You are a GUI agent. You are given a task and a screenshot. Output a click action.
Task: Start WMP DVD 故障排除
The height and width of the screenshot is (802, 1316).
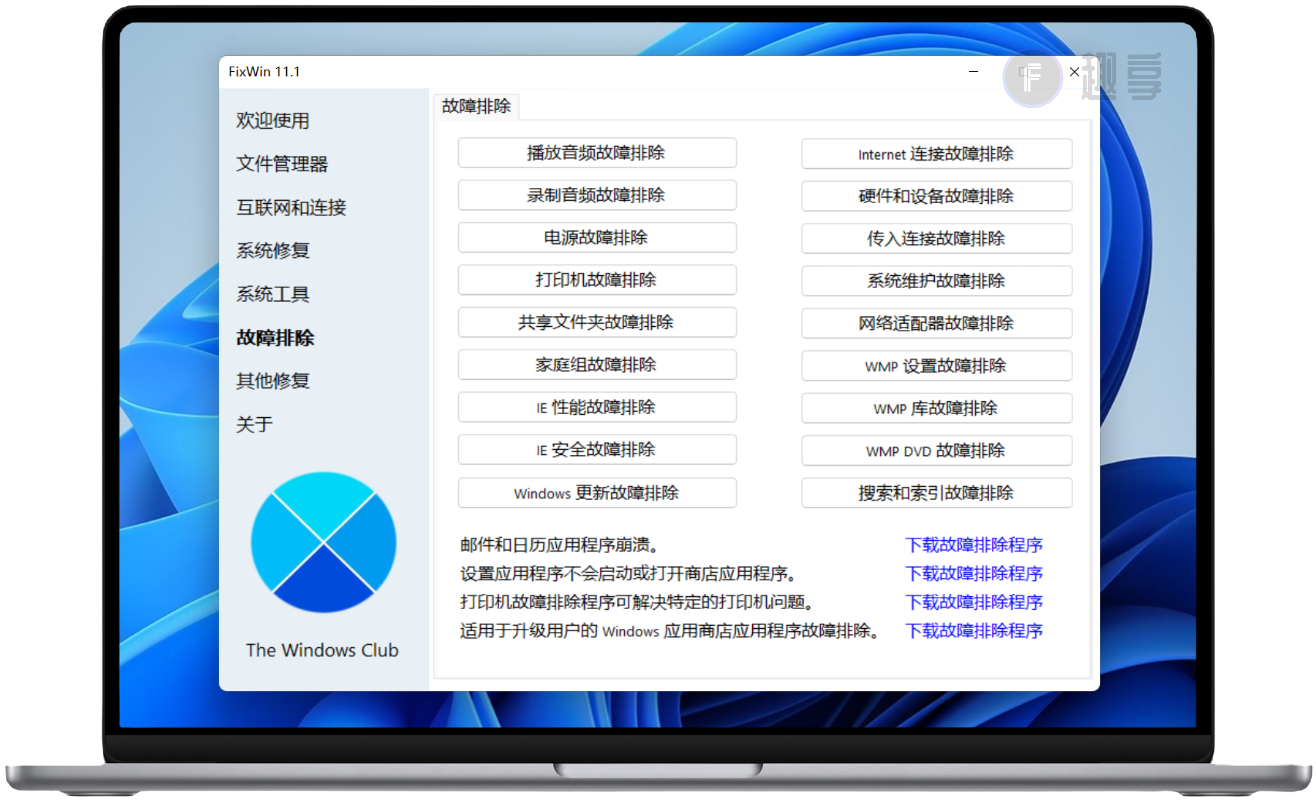[937, 451]
